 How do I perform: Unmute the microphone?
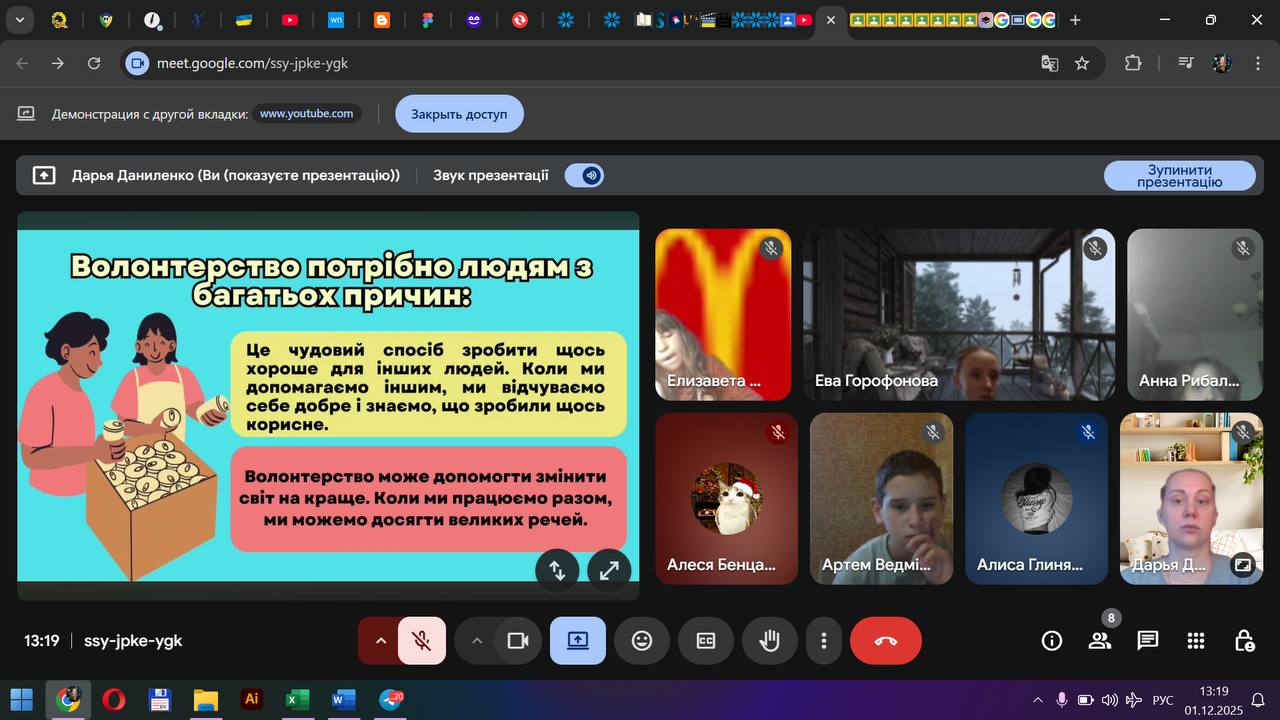pyautogui.click(x=422, y=641)
